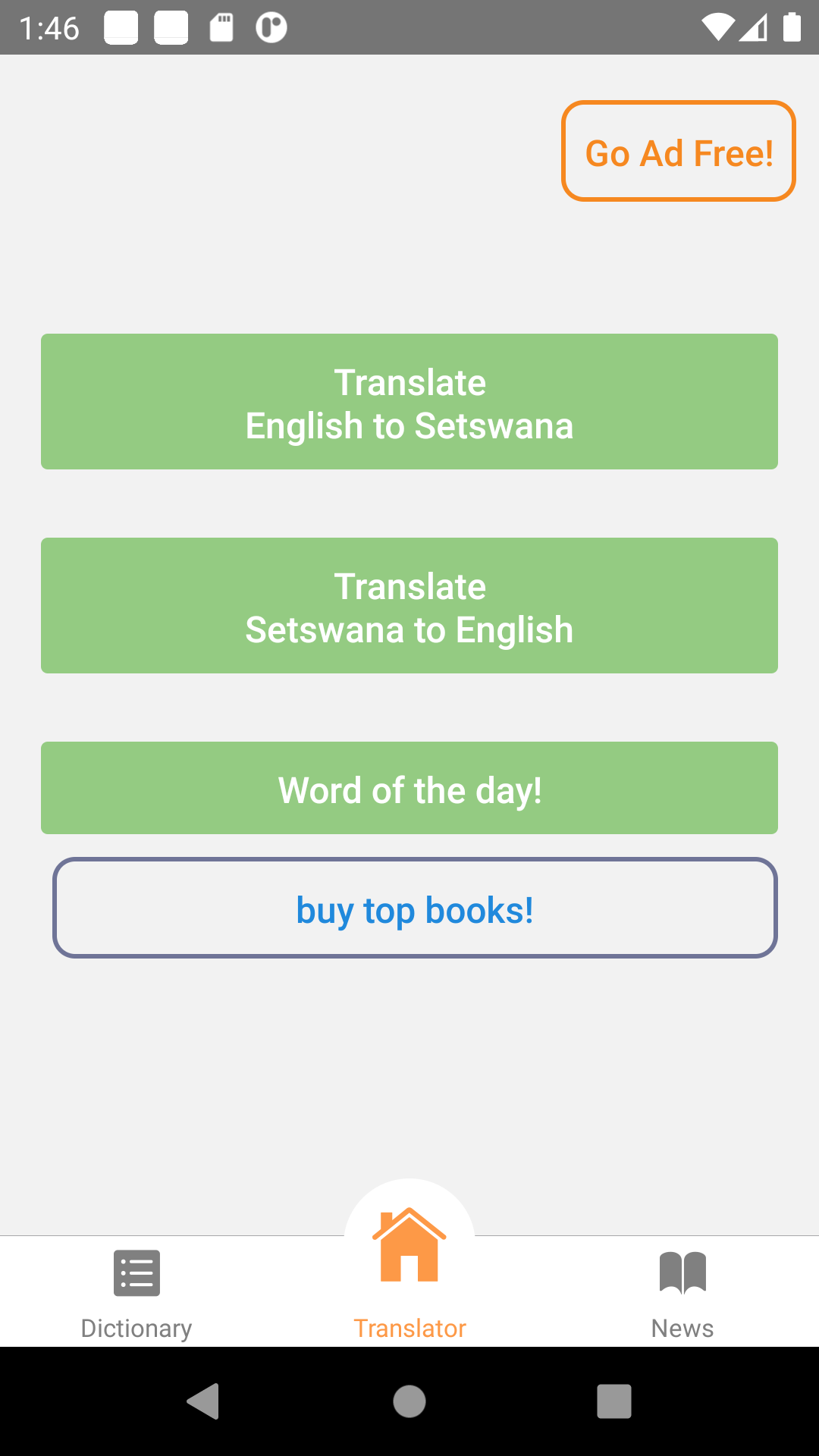
Task: Follow the buy top books link
Action: 415,908
